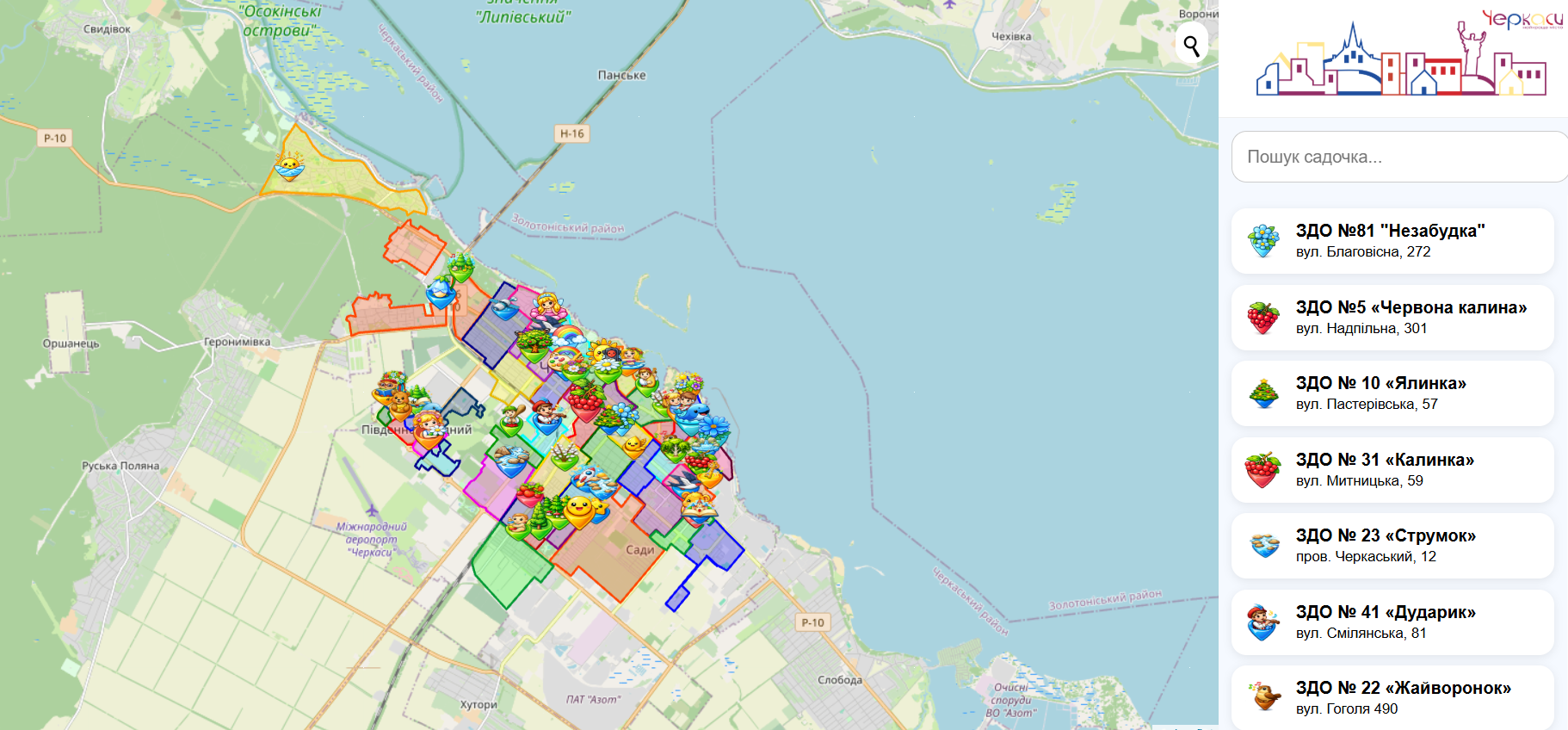Open the airplane kindergarten marker
The width and height of the screenshot is (1568, 730).
[x=503, y=308]
